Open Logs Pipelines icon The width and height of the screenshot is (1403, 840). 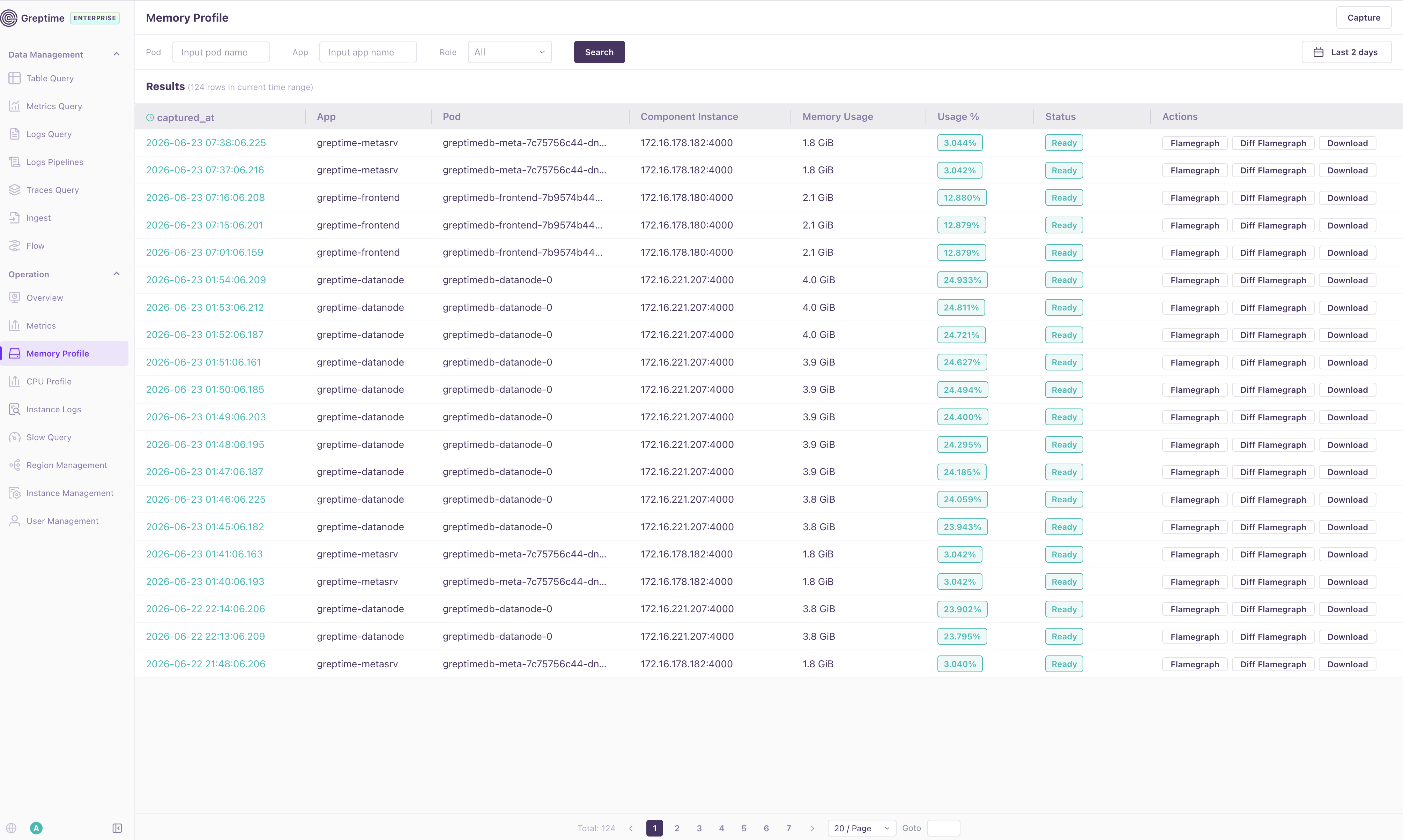tap(15, 162)
